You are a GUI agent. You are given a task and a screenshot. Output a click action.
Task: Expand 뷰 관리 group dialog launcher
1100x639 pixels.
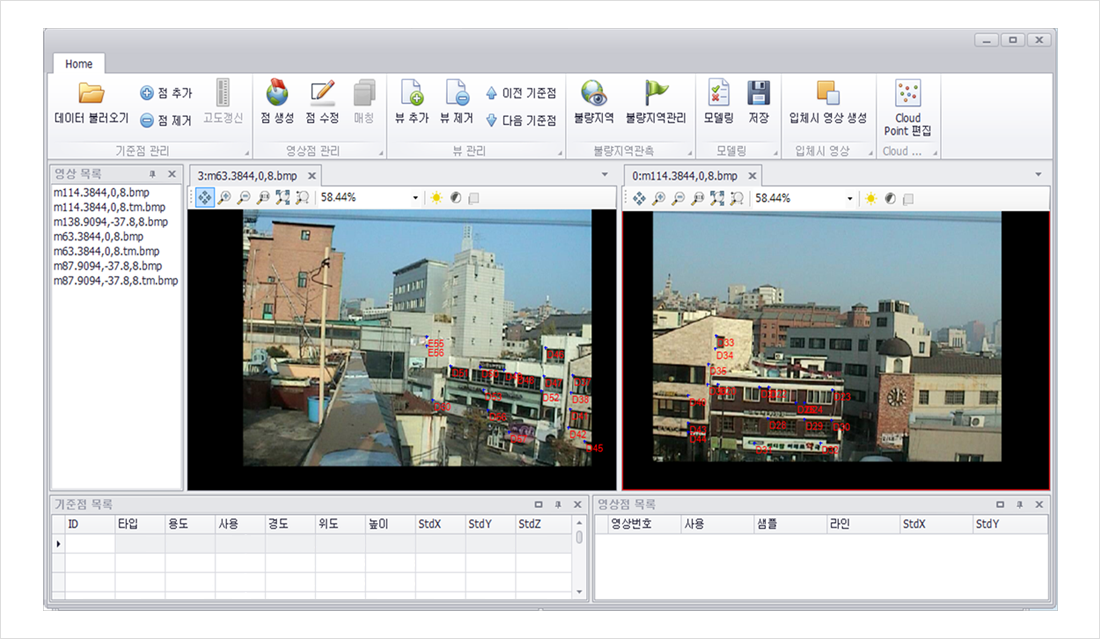[x=560, y=152]
